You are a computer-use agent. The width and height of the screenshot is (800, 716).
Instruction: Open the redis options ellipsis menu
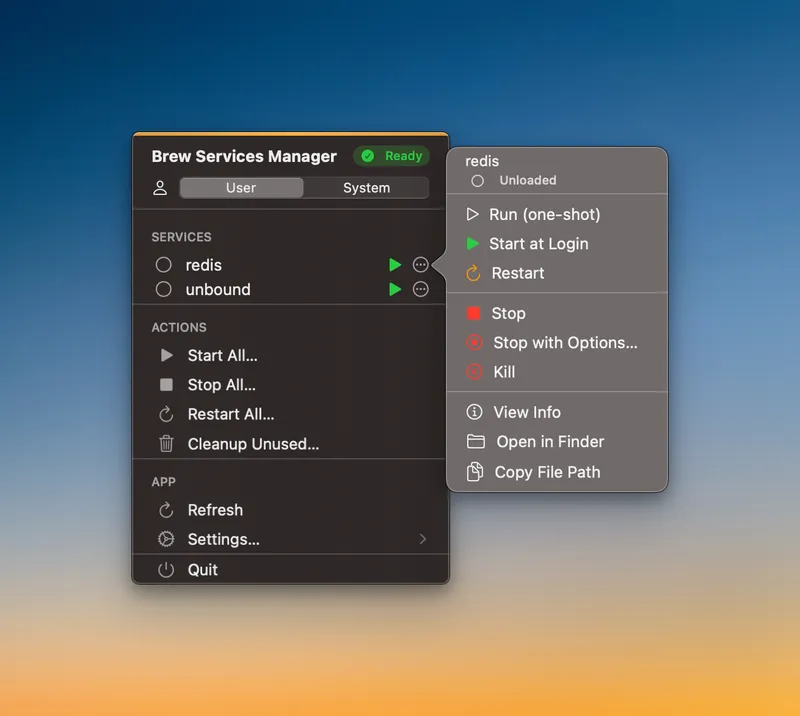coord(421,265)
